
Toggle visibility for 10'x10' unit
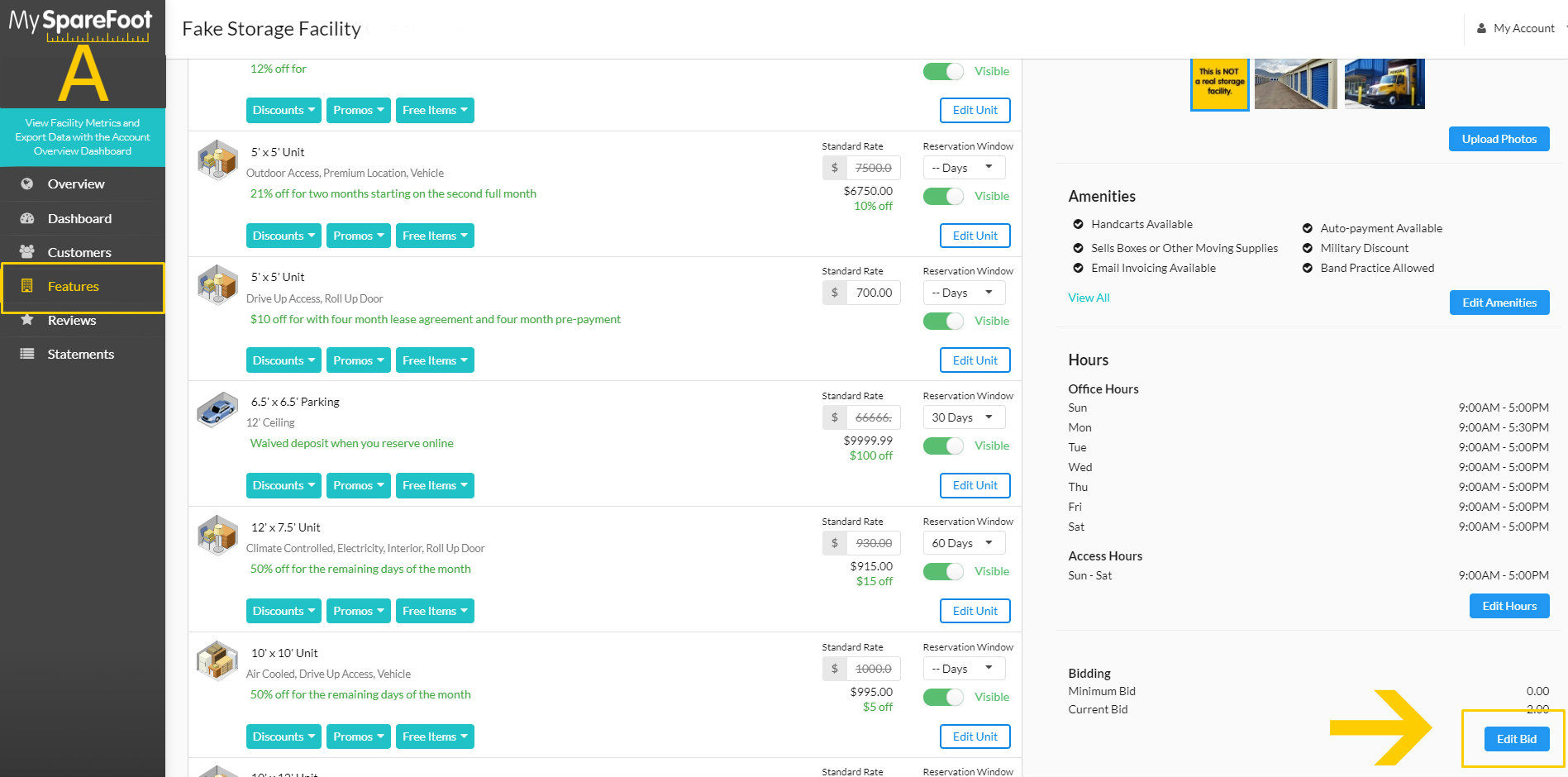(943, 697)
